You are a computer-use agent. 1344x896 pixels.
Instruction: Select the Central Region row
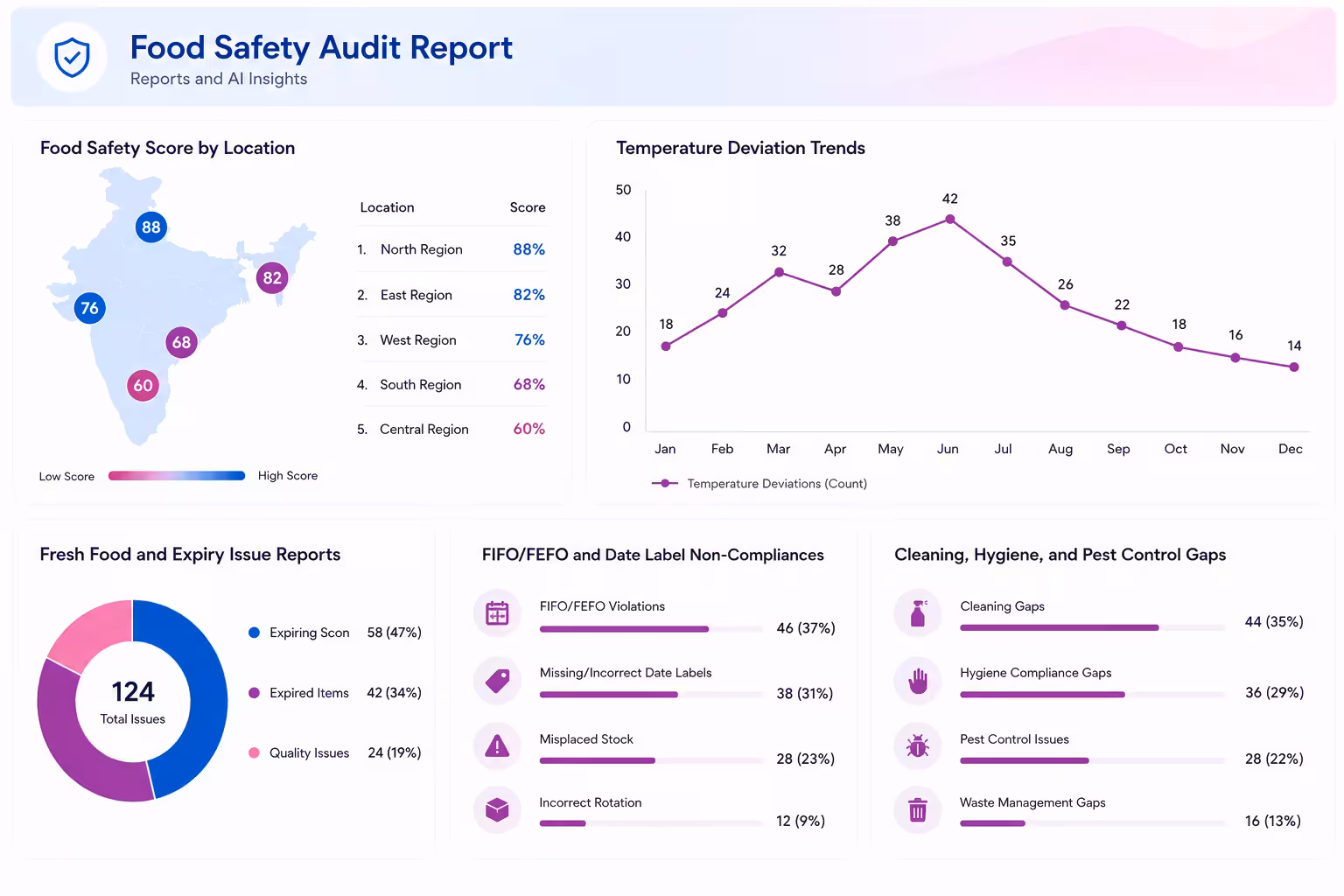tap(451, 429)
